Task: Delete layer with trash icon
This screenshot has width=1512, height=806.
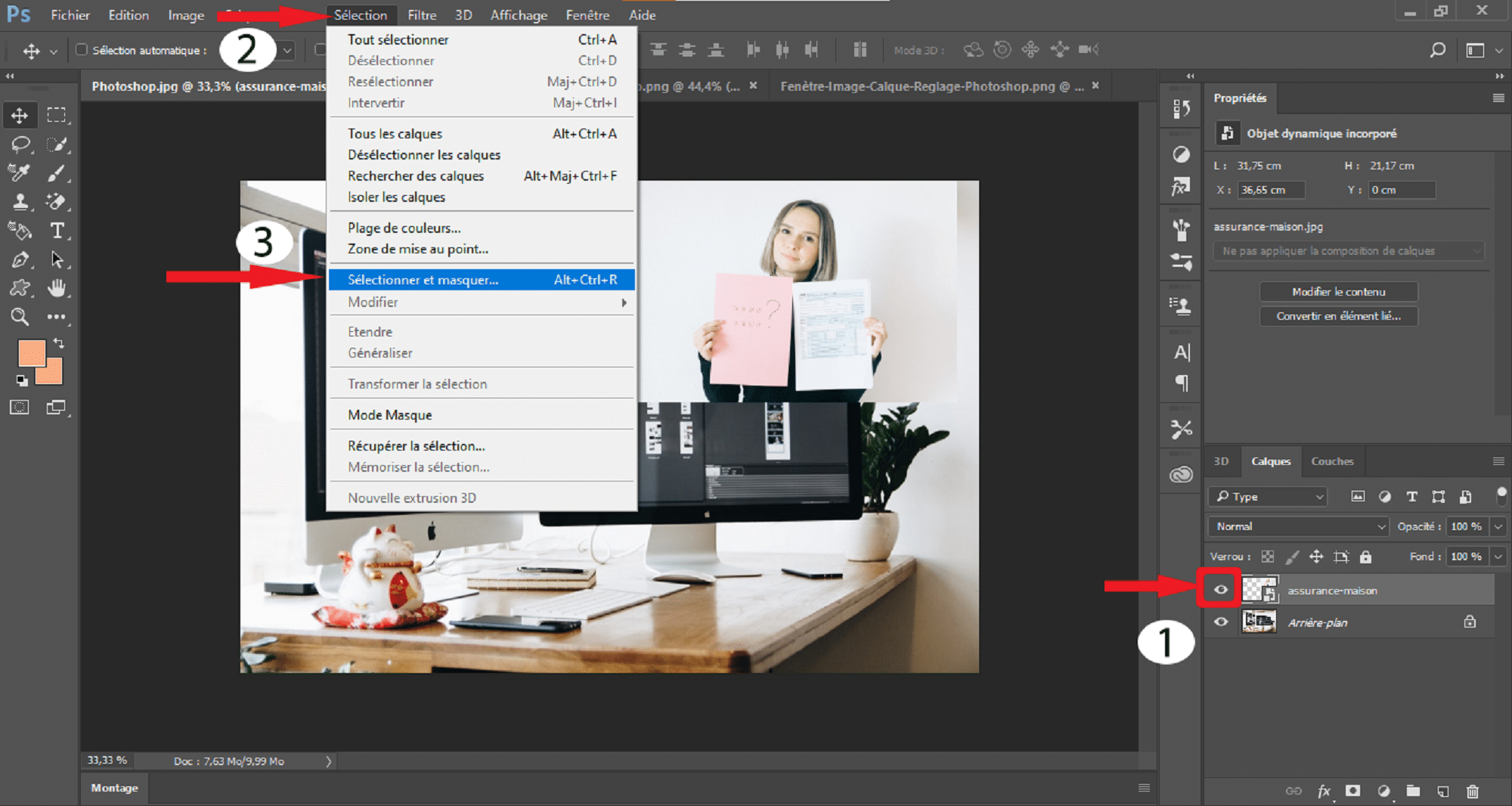Action: (1473, 791)
